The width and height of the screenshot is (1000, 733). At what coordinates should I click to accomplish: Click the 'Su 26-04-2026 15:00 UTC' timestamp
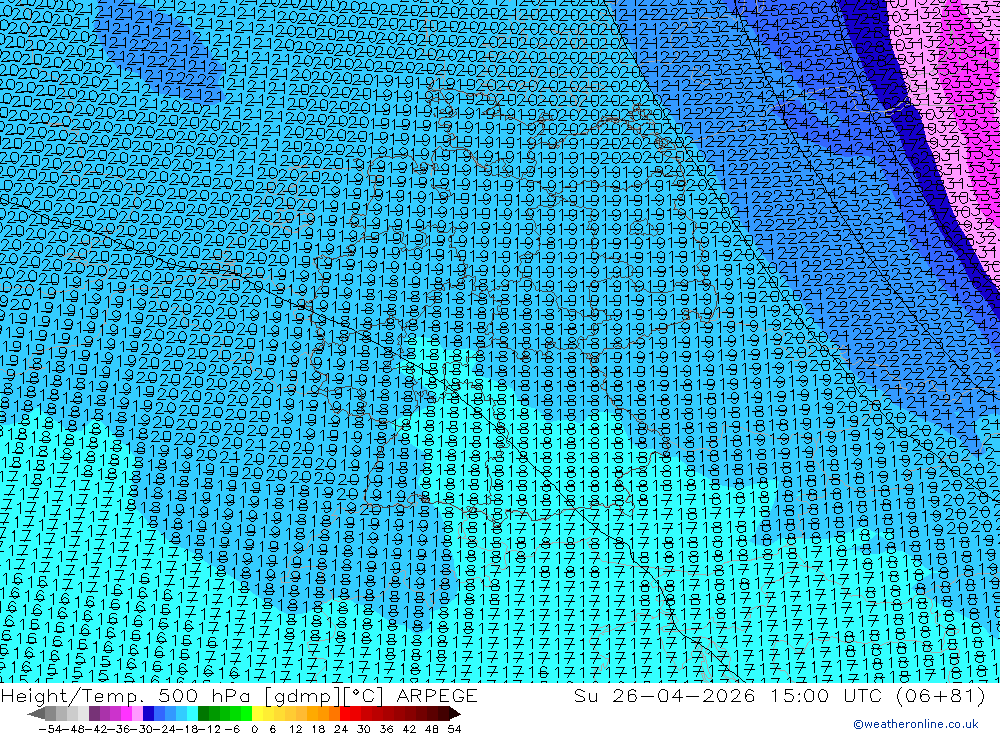730,695
